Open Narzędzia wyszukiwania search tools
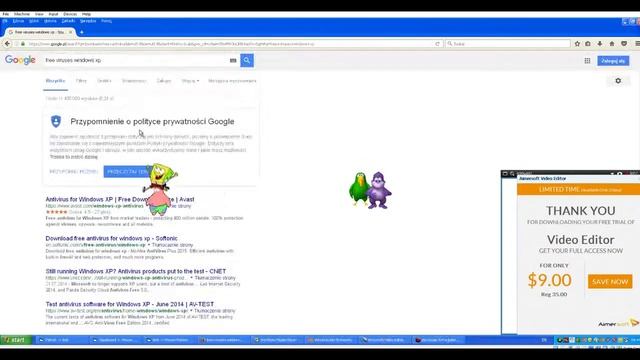Image resolution: width=640 pixels, height=360 pixels. pos(232,81)
